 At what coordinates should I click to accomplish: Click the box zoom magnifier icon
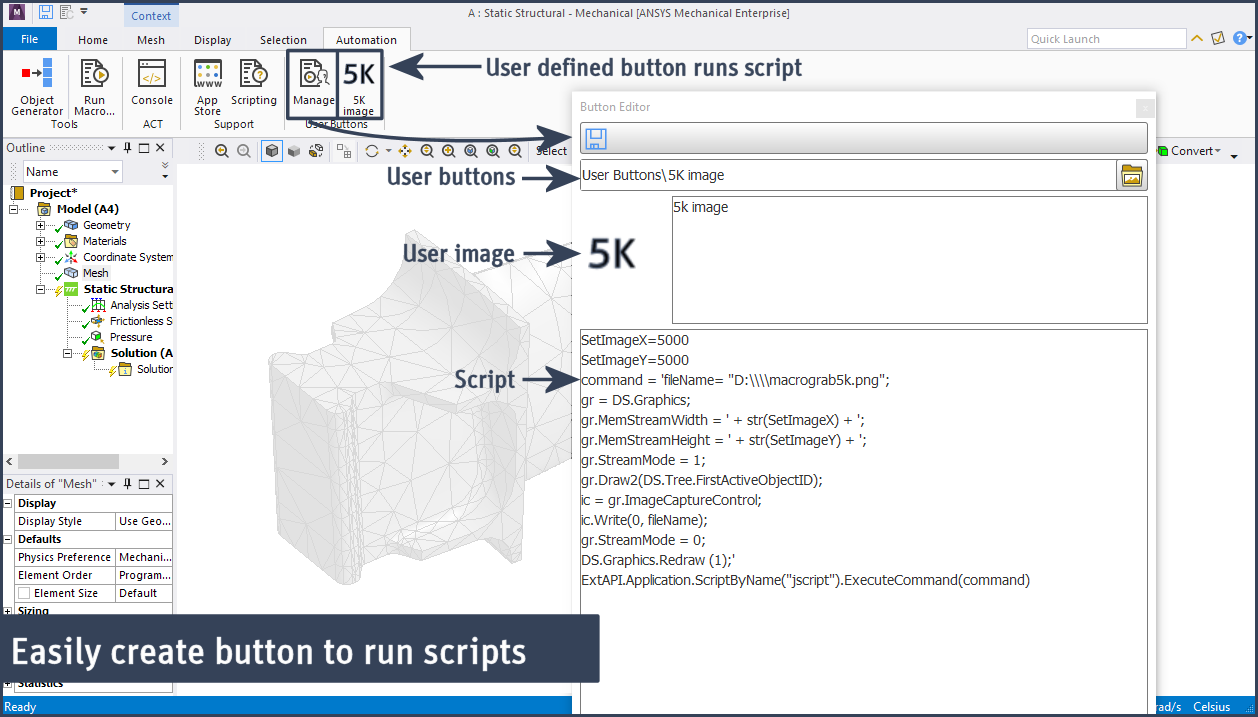(x=471, y=151)
